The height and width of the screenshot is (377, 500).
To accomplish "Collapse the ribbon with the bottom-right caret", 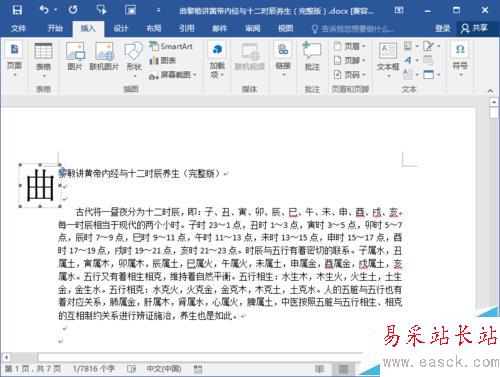I will pyautogui.click(x=490, y=90).
